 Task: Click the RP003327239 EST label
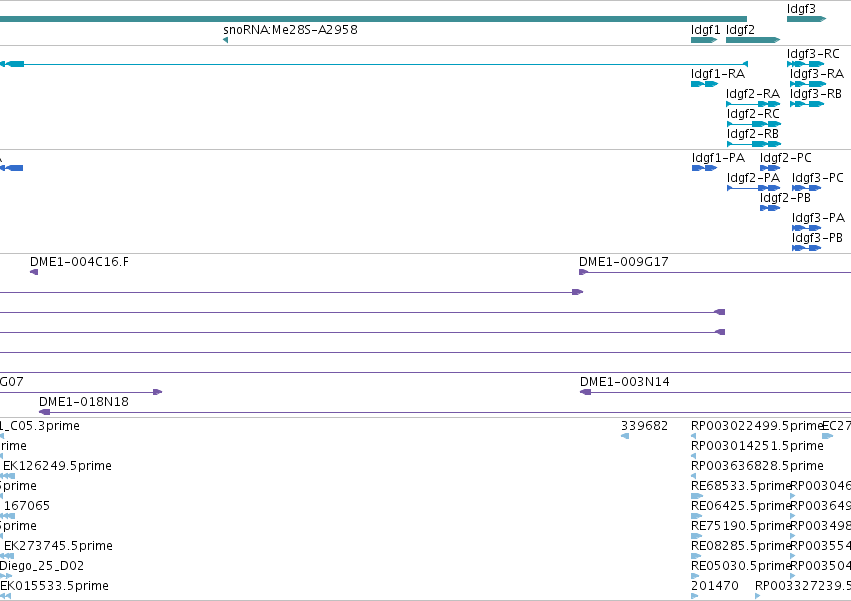[803, 586]
